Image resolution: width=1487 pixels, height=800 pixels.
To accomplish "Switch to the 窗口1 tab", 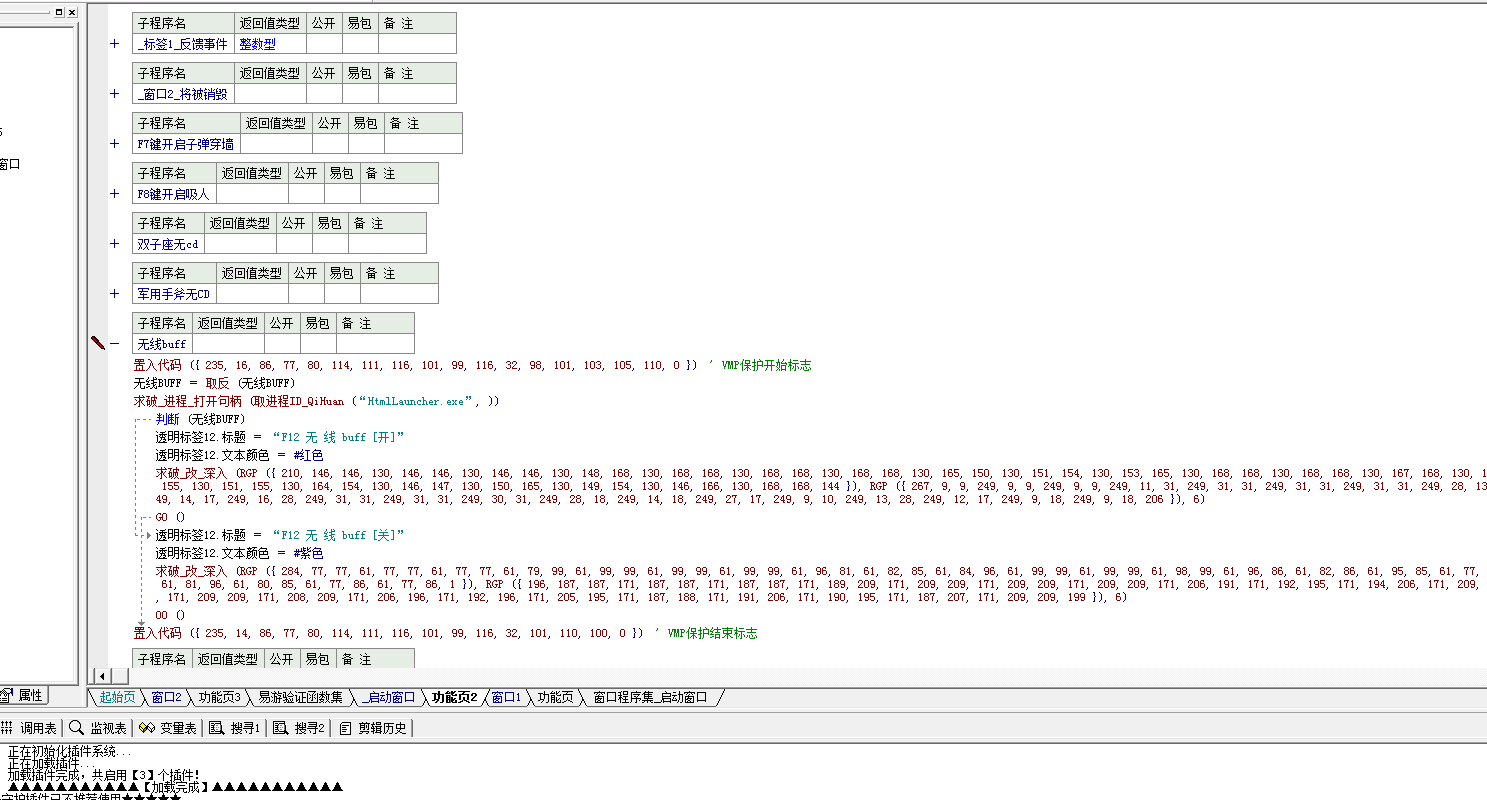I will (x=507, y=697).
